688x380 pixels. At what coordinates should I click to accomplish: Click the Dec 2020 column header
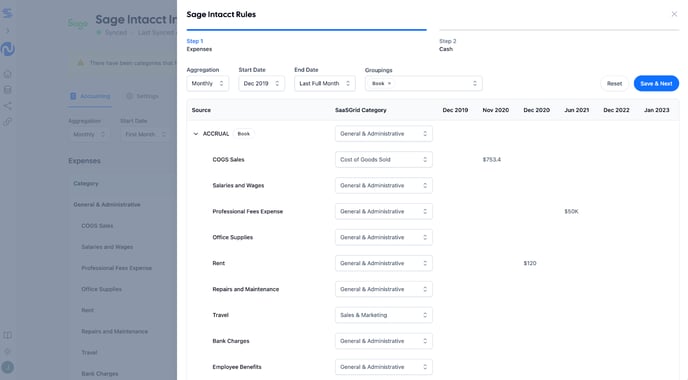point(536,110)
